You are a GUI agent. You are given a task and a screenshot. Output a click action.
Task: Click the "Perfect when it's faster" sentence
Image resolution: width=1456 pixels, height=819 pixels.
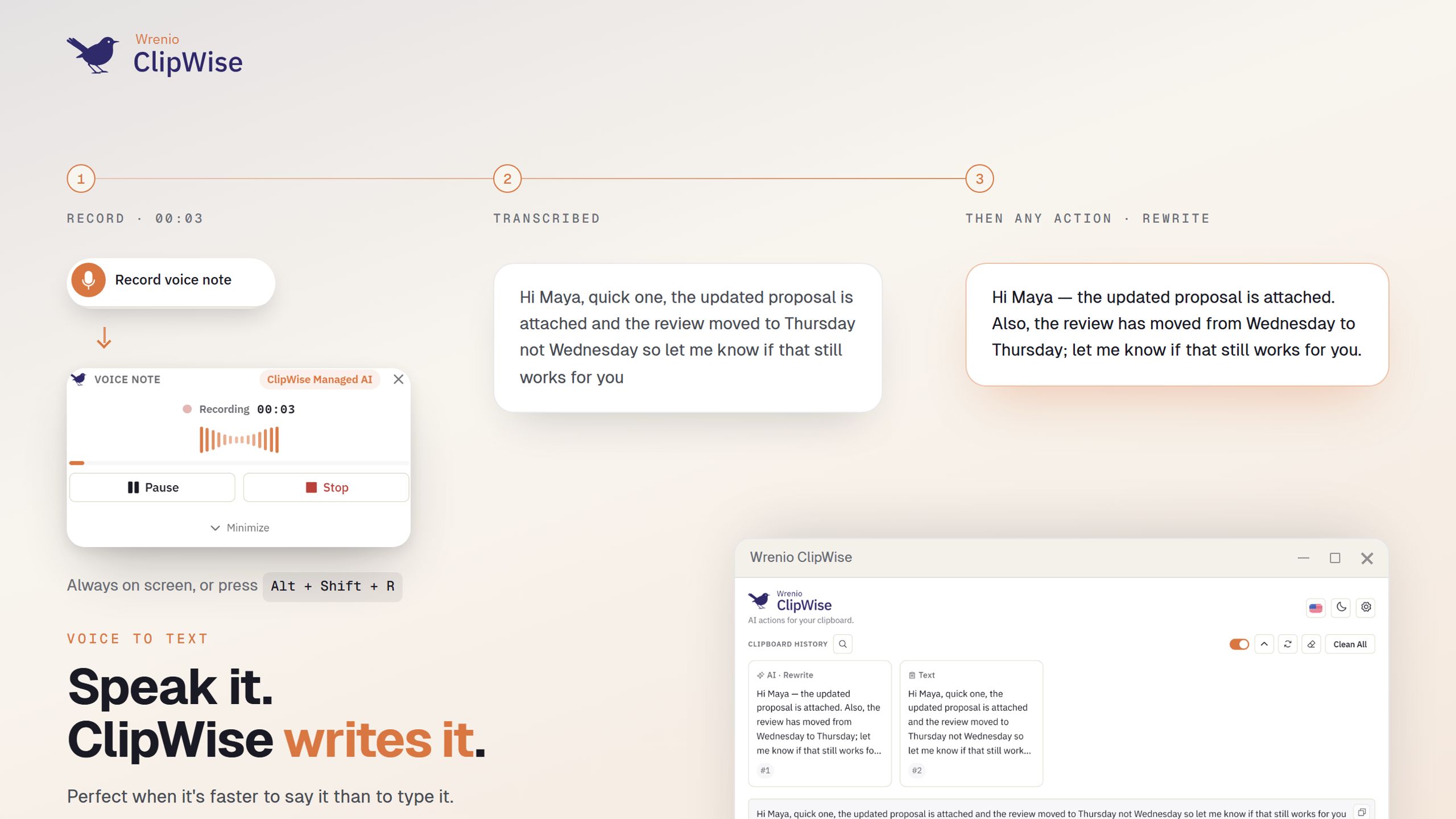(260, 797)
